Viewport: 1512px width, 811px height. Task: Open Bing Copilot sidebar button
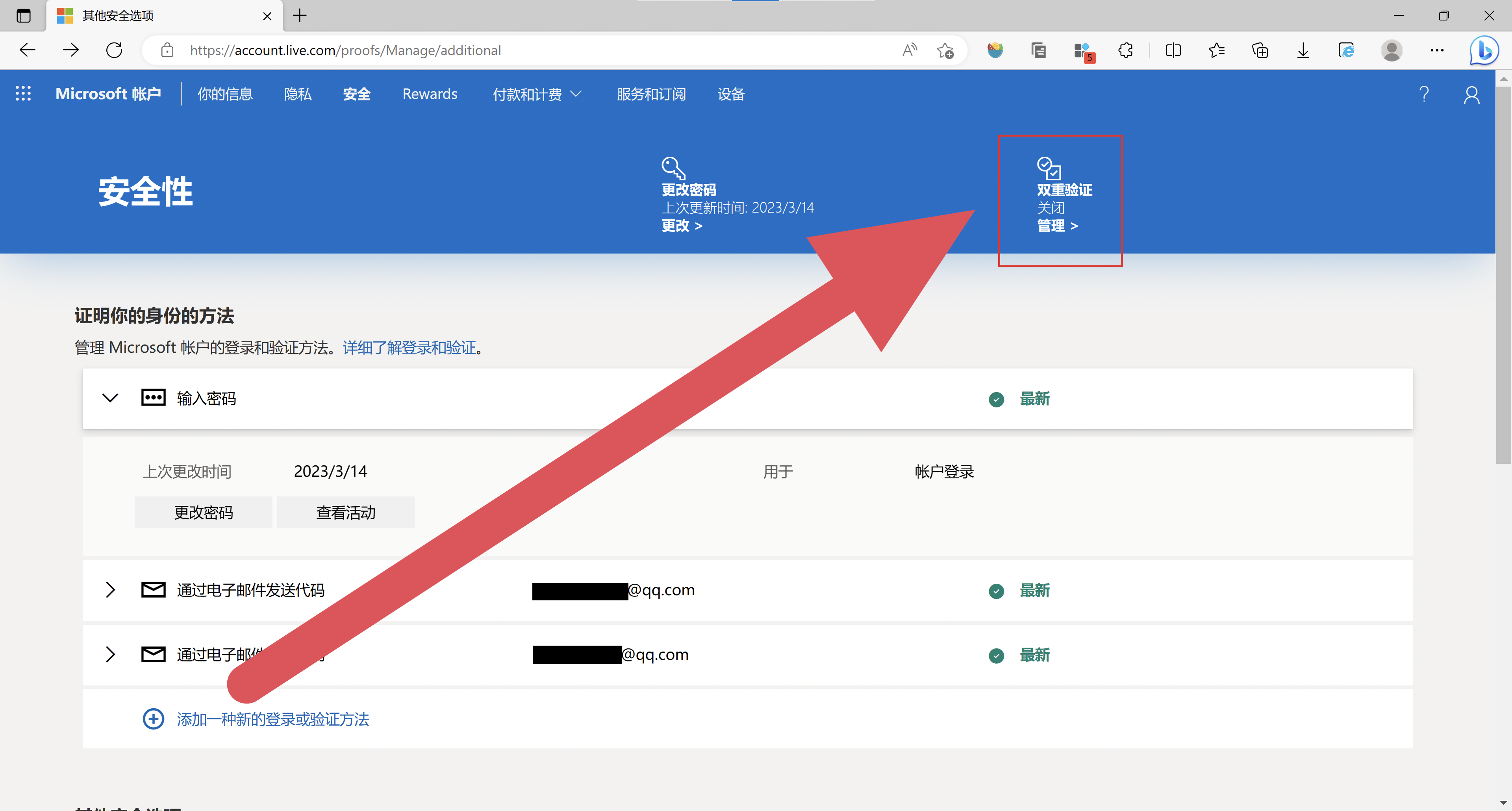tap(1483, 50)
